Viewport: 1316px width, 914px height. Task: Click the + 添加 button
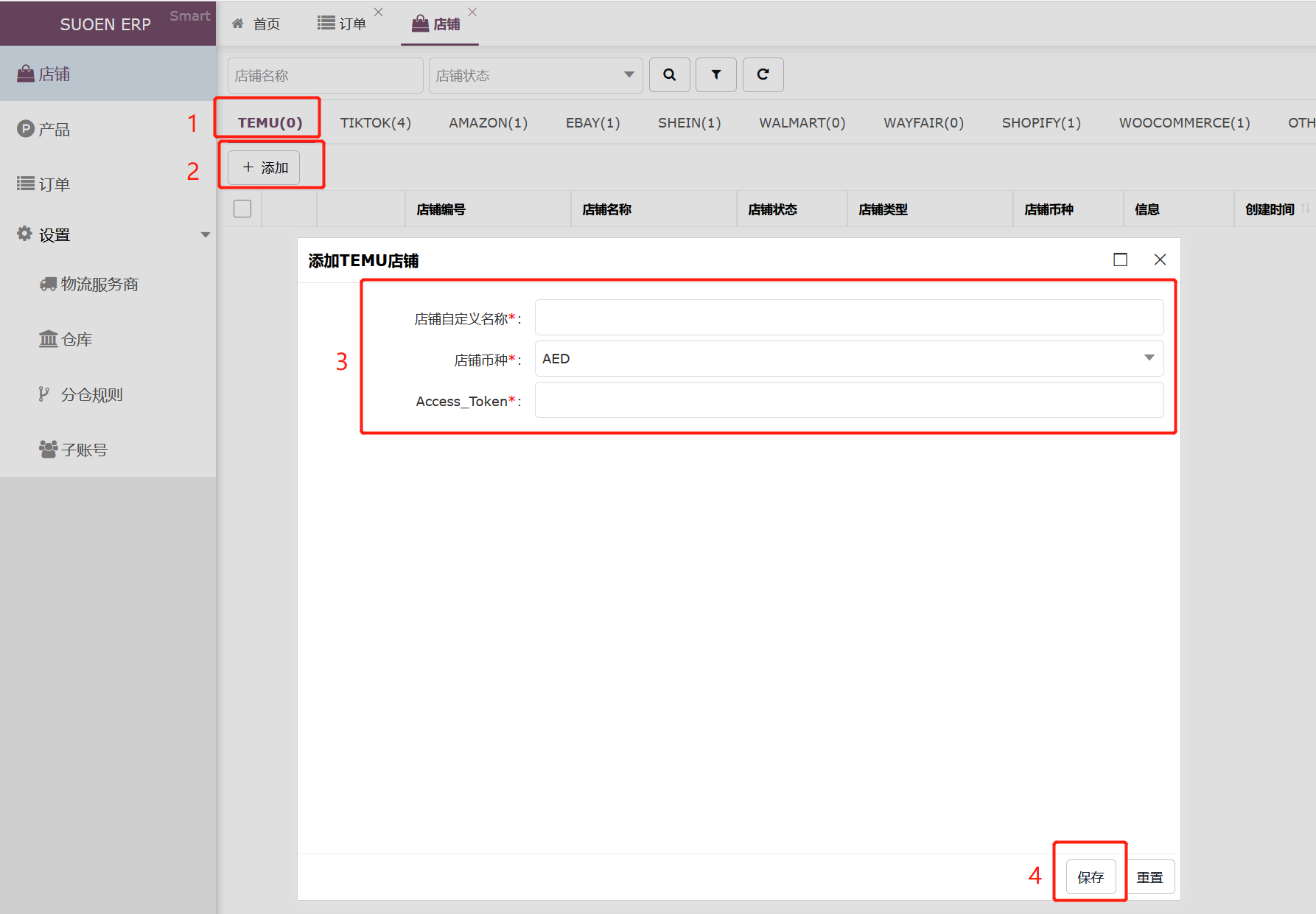coord(264,167)
